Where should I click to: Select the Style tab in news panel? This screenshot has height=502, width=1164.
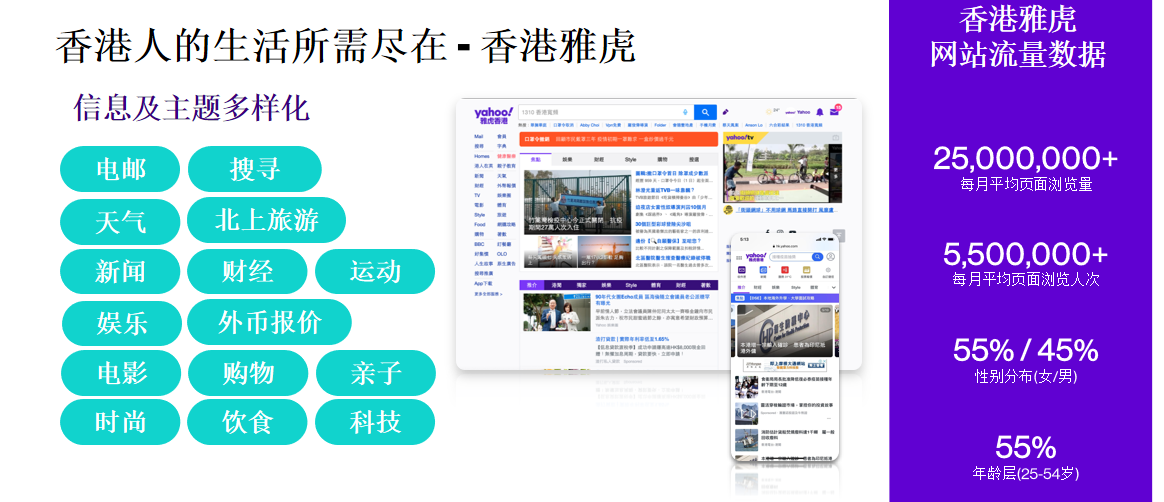point(631,160)
